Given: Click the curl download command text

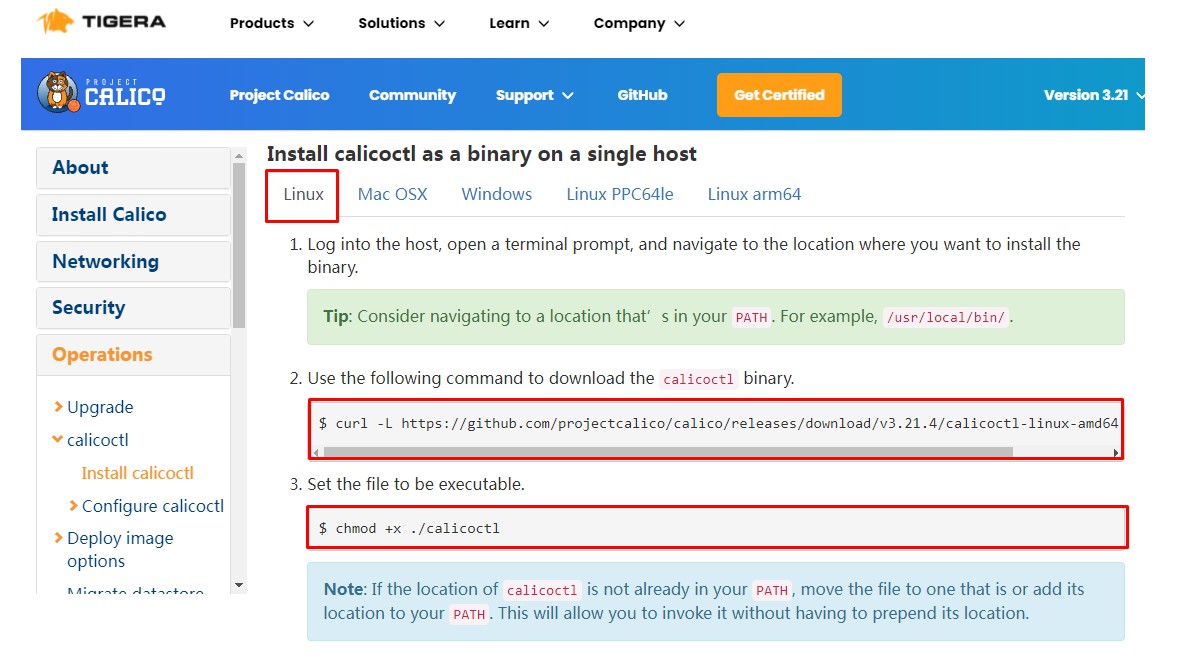Looking at the screenshot, I should point(718,424).
